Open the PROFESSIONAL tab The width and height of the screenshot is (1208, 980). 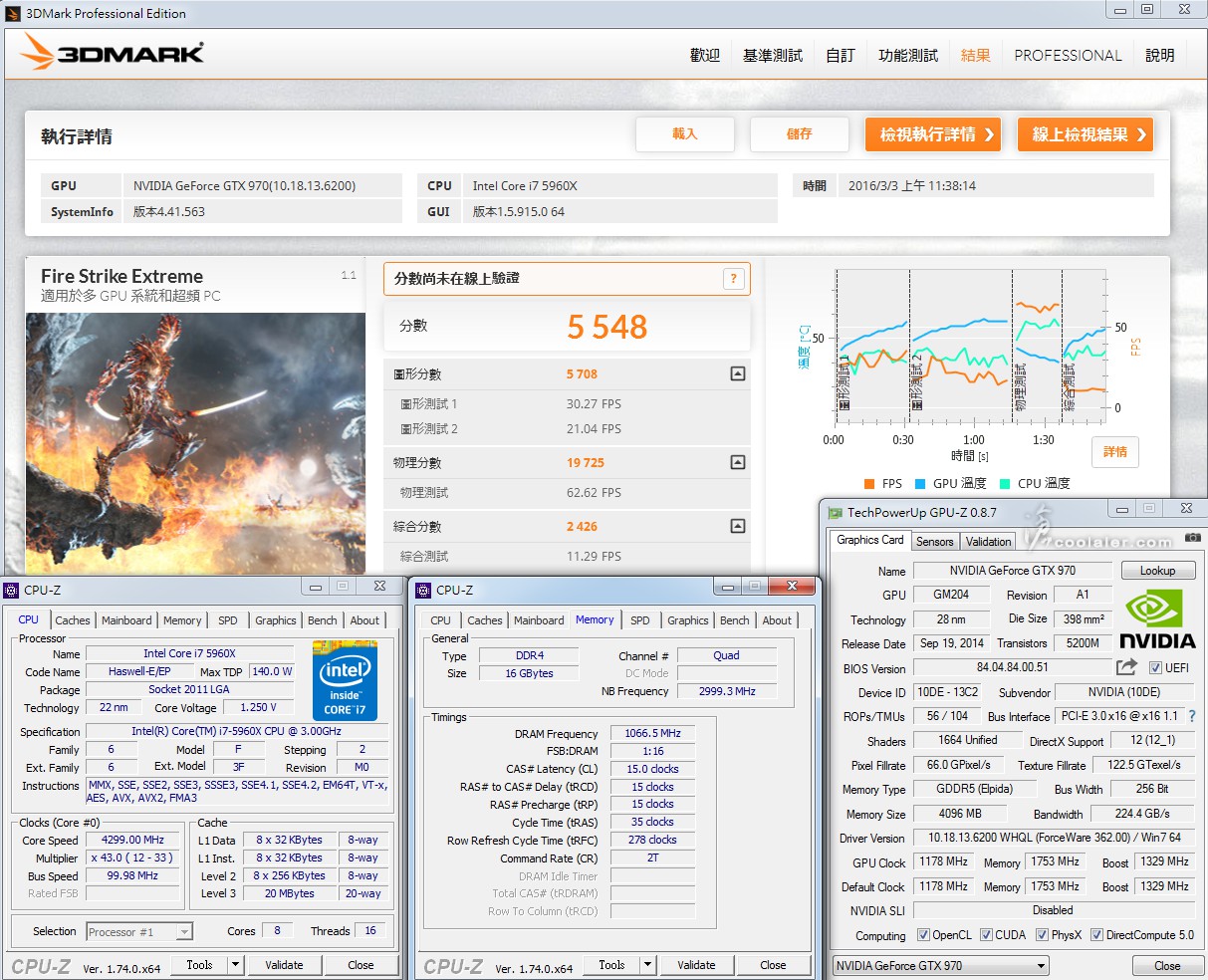point(1068,56)
